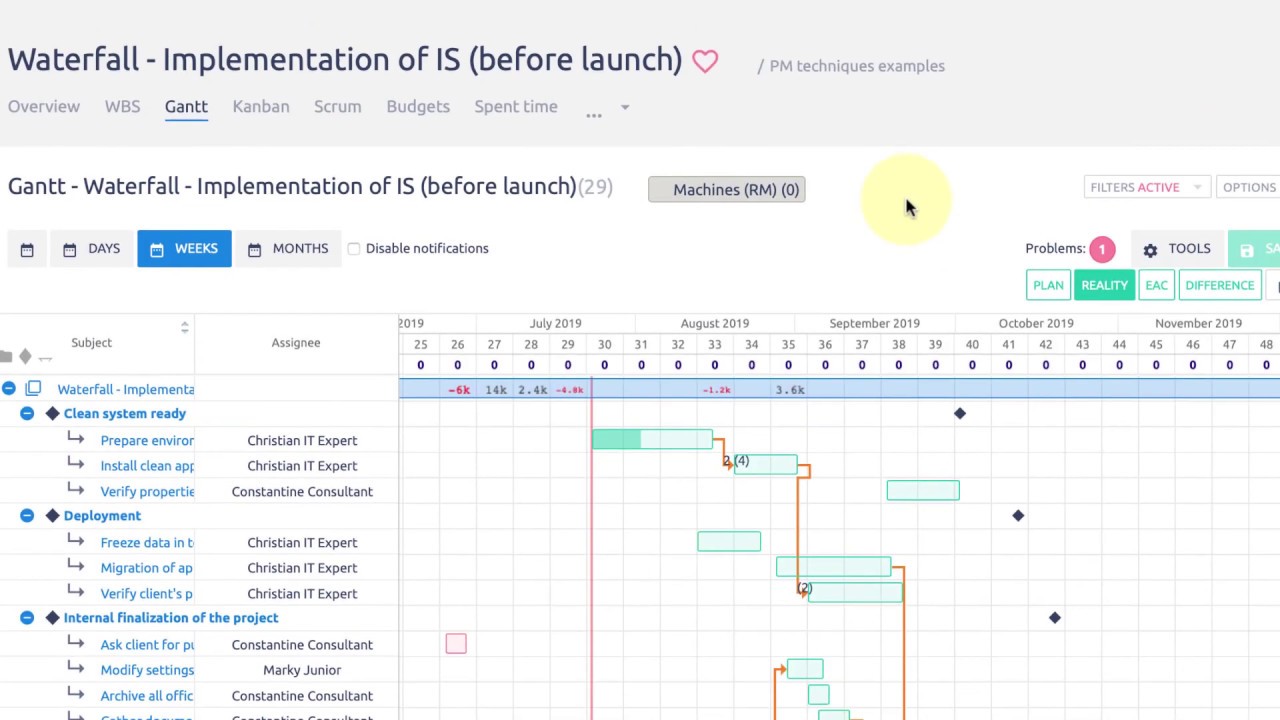
Task: Go to the Overview tab
Action: click(x=44, y=107)
